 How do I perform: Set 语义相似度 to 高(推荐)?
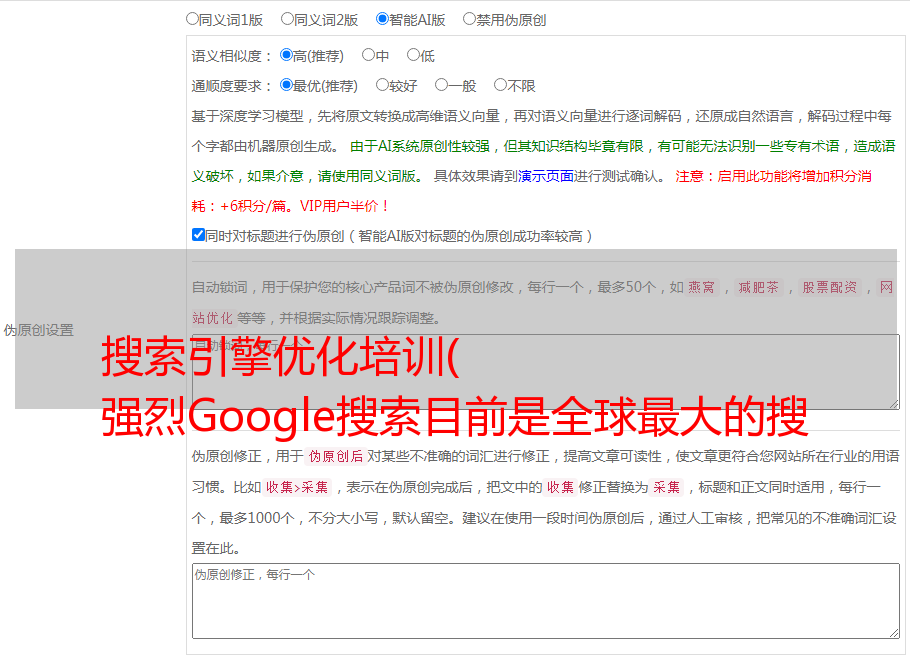click(x=286, y=55)
